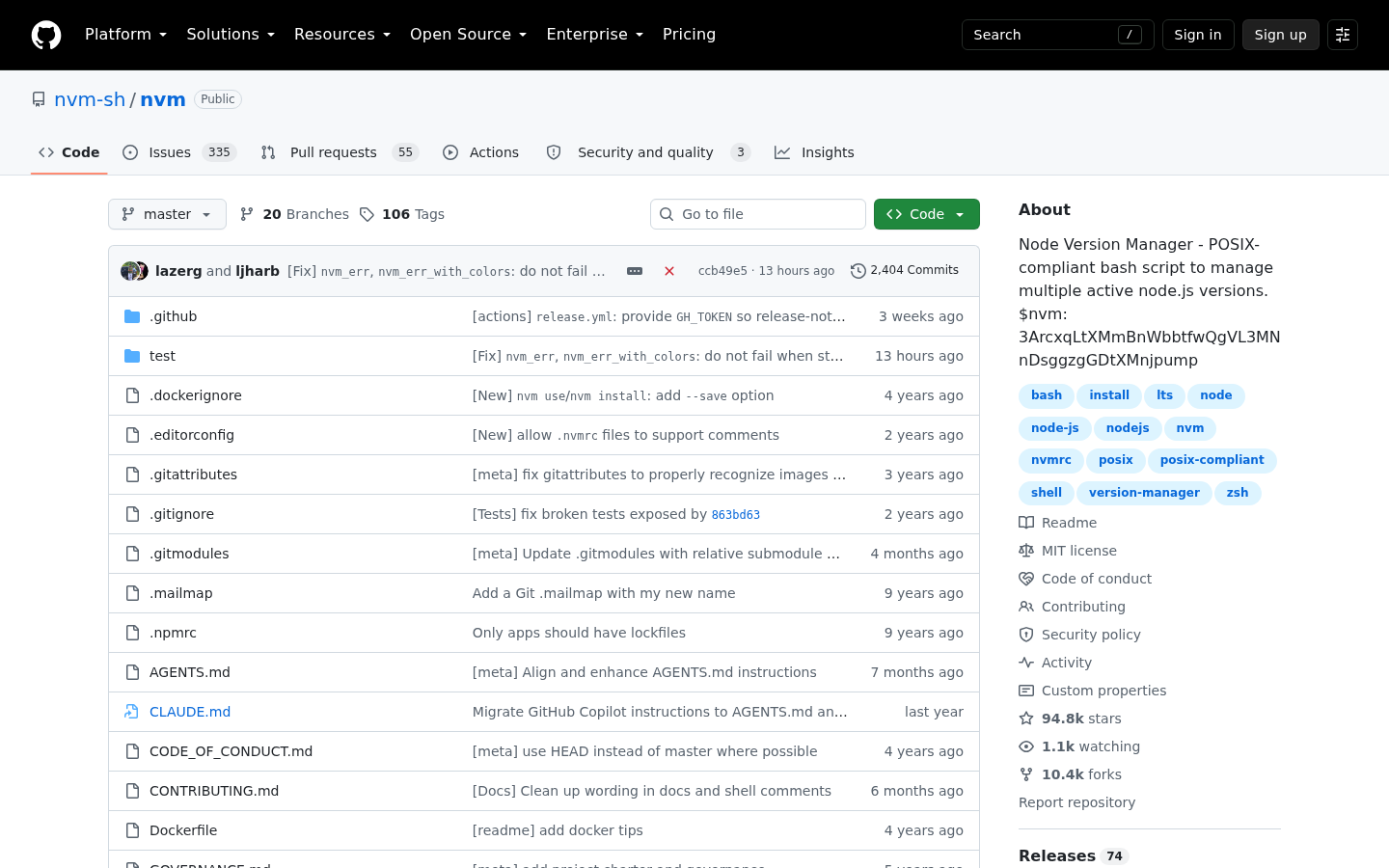Expand the Enterprise menu
This screenshot has height=868, width=1389.
pyautogui.click(x=594, y=35)
